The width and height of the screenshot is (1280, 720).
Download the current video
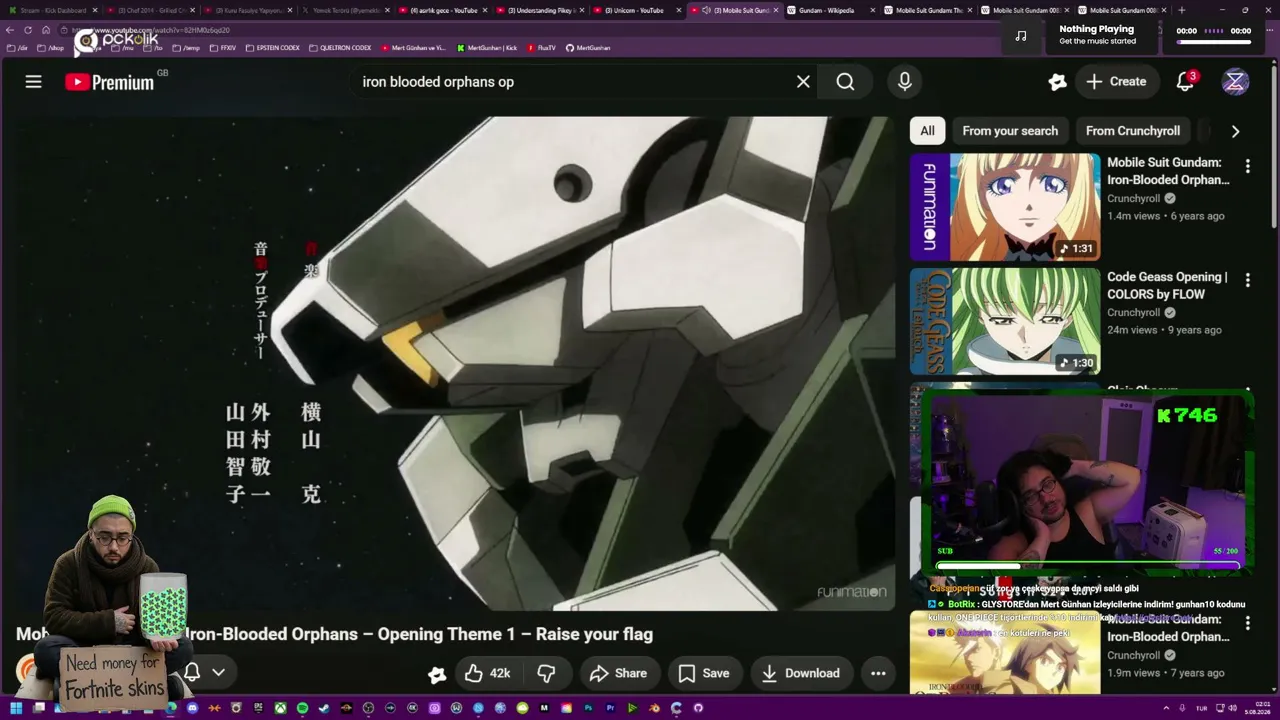point(800,674)
